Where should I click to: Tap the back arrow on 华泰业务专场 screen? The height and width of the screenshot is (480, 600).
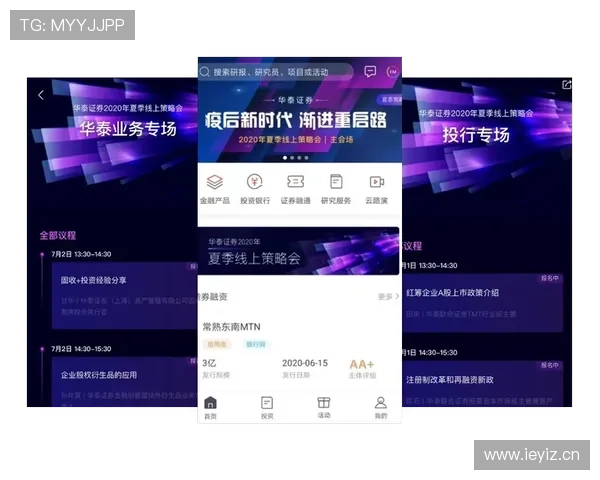pos(41,95)
